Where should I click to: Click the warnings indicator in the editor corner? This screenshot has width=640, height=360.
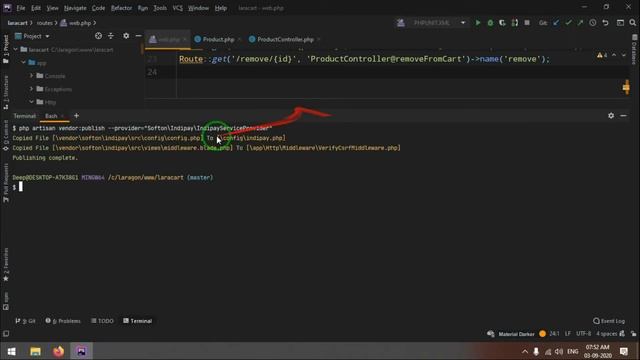coord(602,55)
